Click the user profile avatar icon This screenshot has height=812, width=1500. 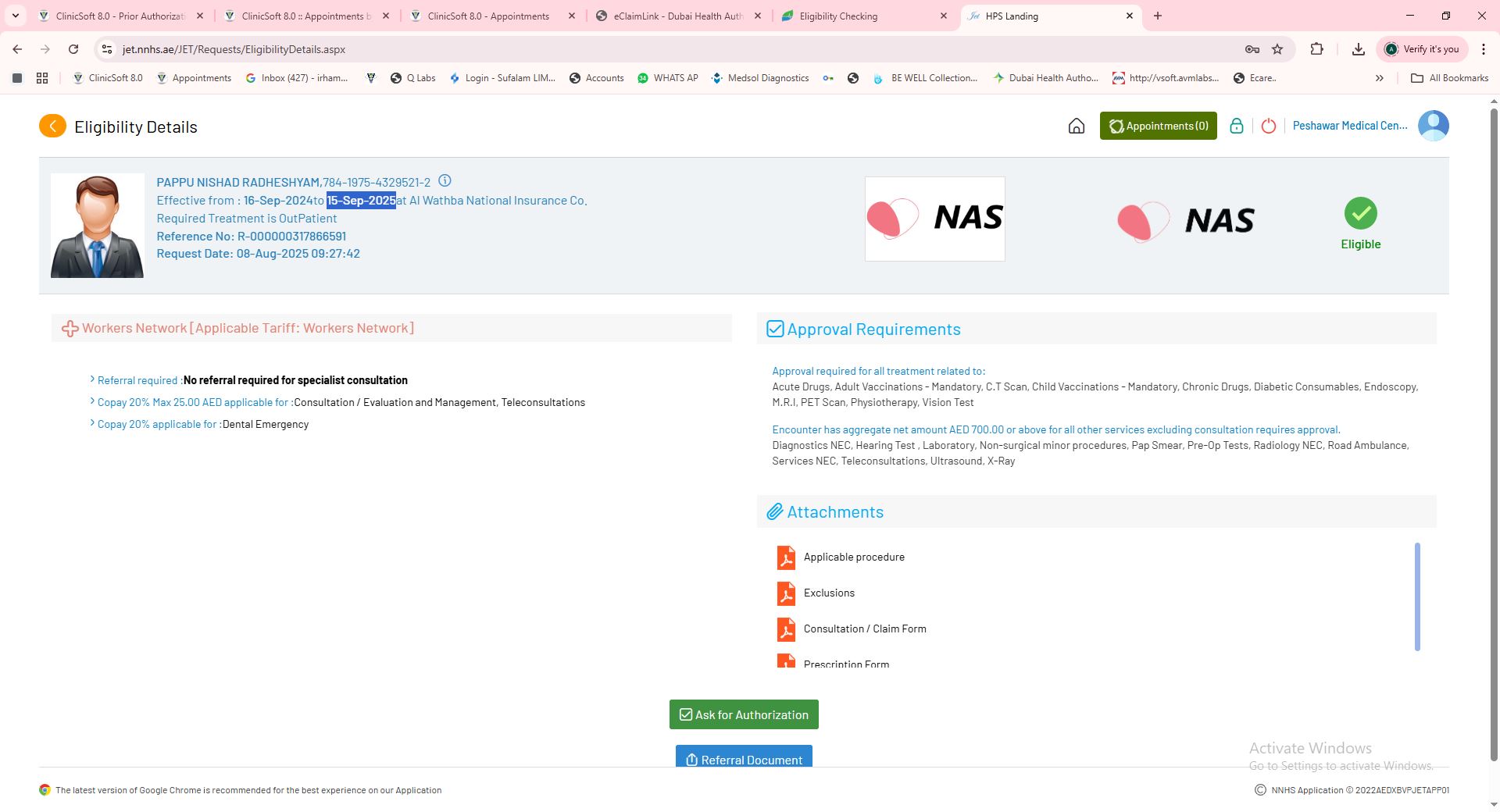click(x=1433, y=126)
